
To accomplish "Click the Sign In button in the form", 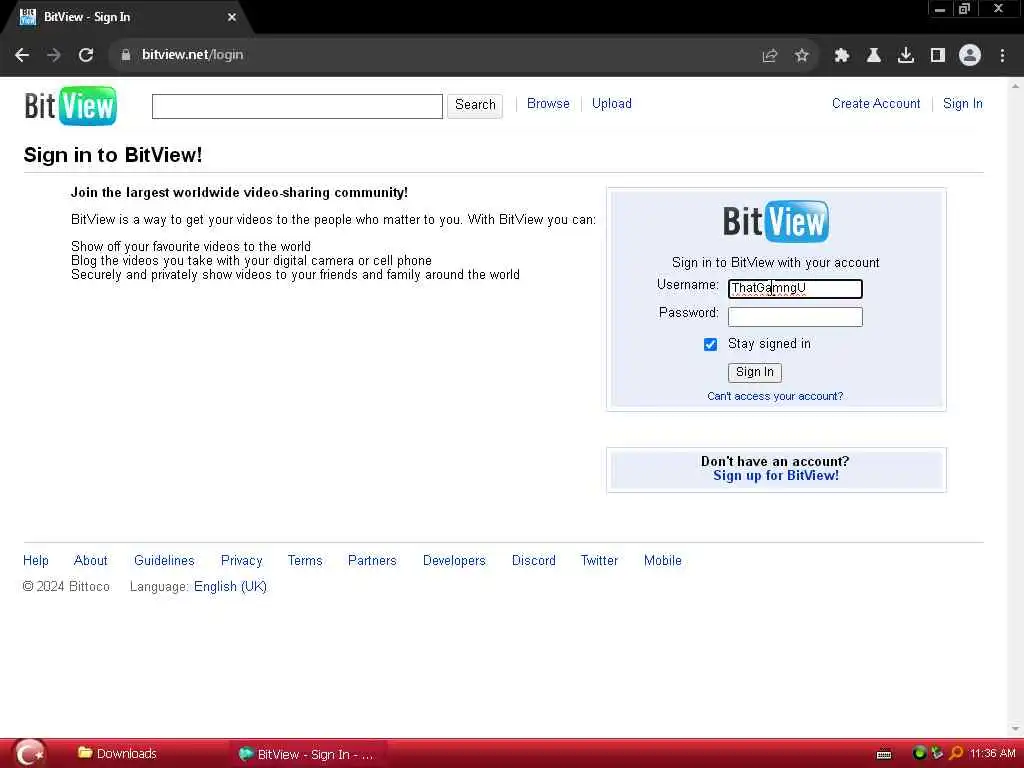I will coord(754,372).
